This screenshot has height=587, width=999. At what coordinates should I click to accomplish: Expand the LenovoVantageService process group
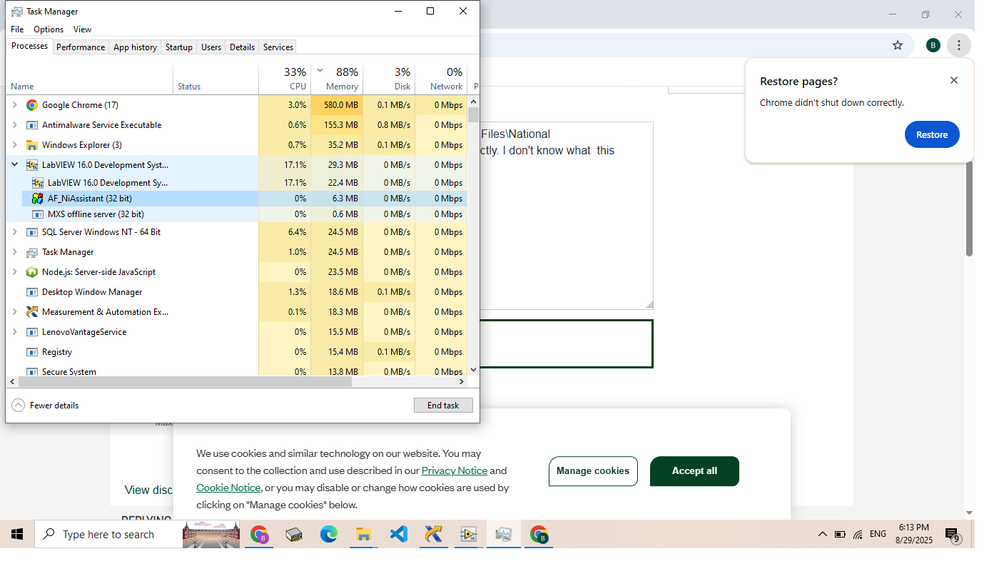[x=15, y=332]
